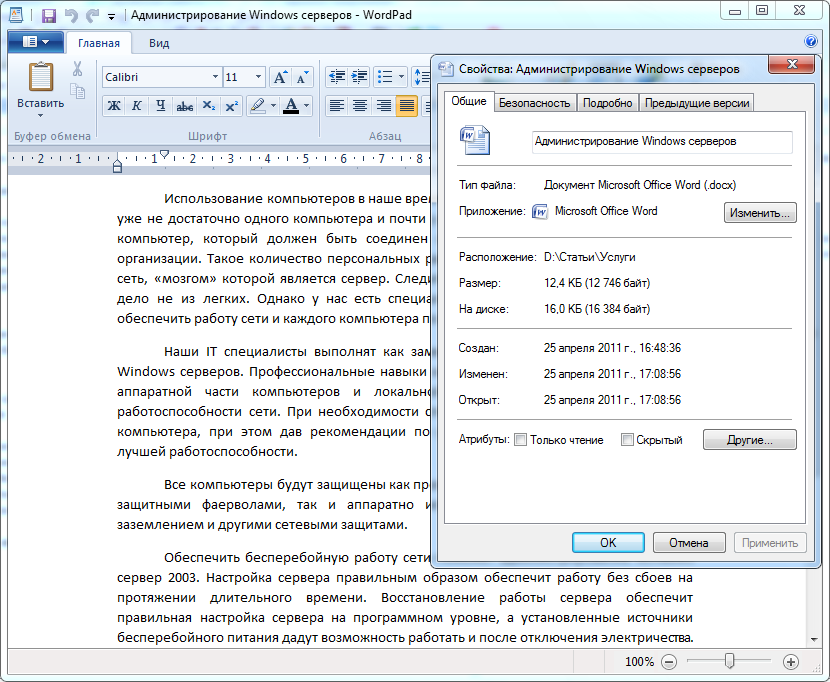Toggle superscript formatting
The width and height of the screenshot is (830, 682).
point(231,107)
